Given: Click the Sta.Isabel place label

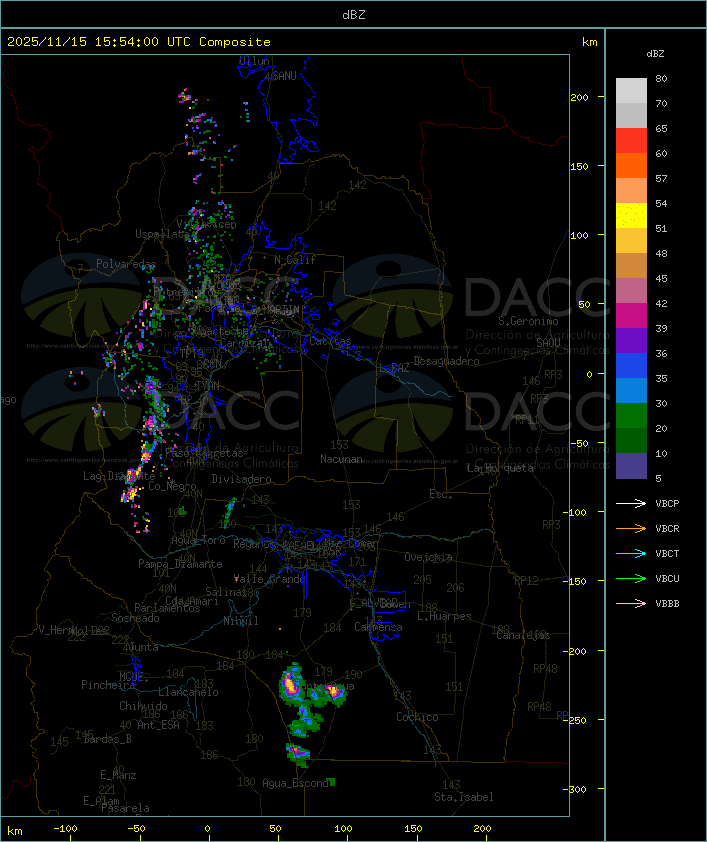Looking at the screenshot, I should point(464,797).
